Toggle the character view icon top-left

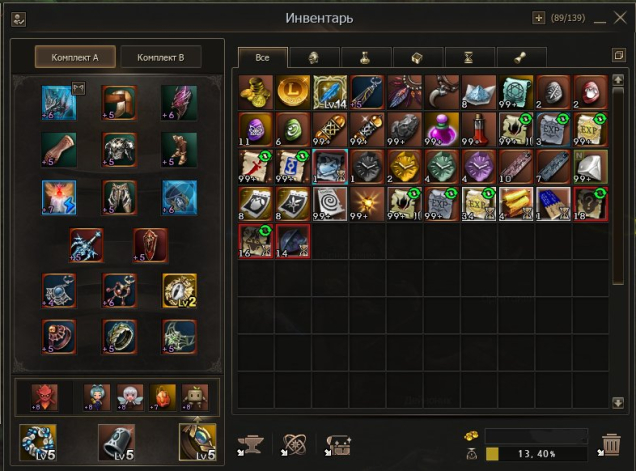18,19
